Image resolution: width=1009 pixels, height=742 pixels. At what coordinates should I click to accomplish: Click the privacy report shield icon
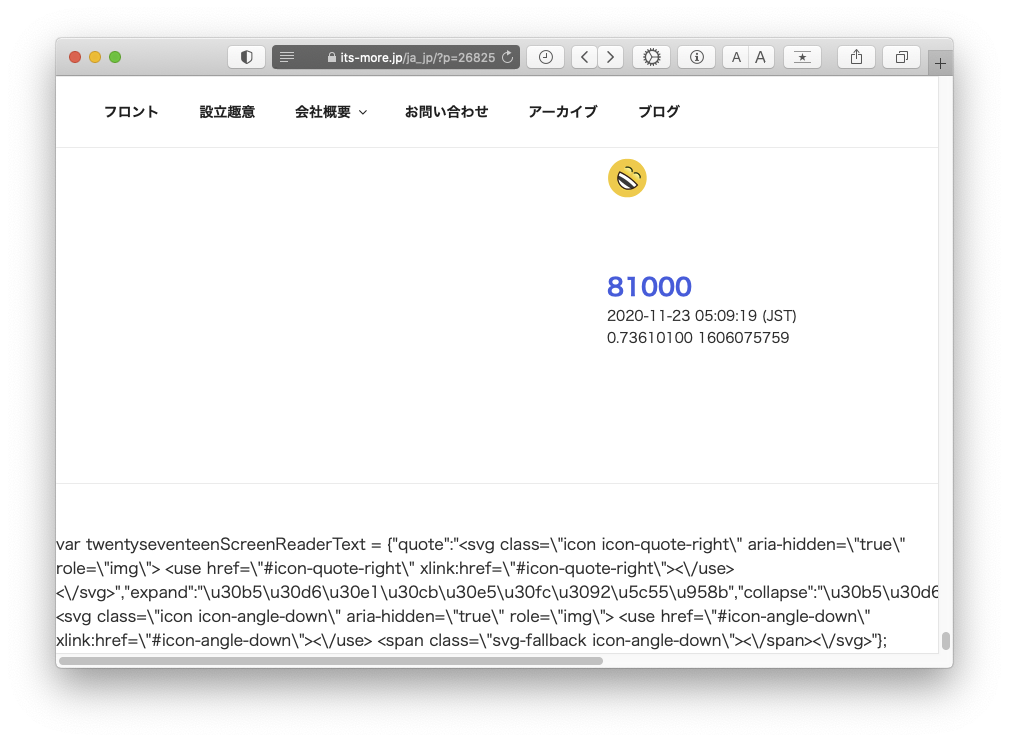[246, 57]
